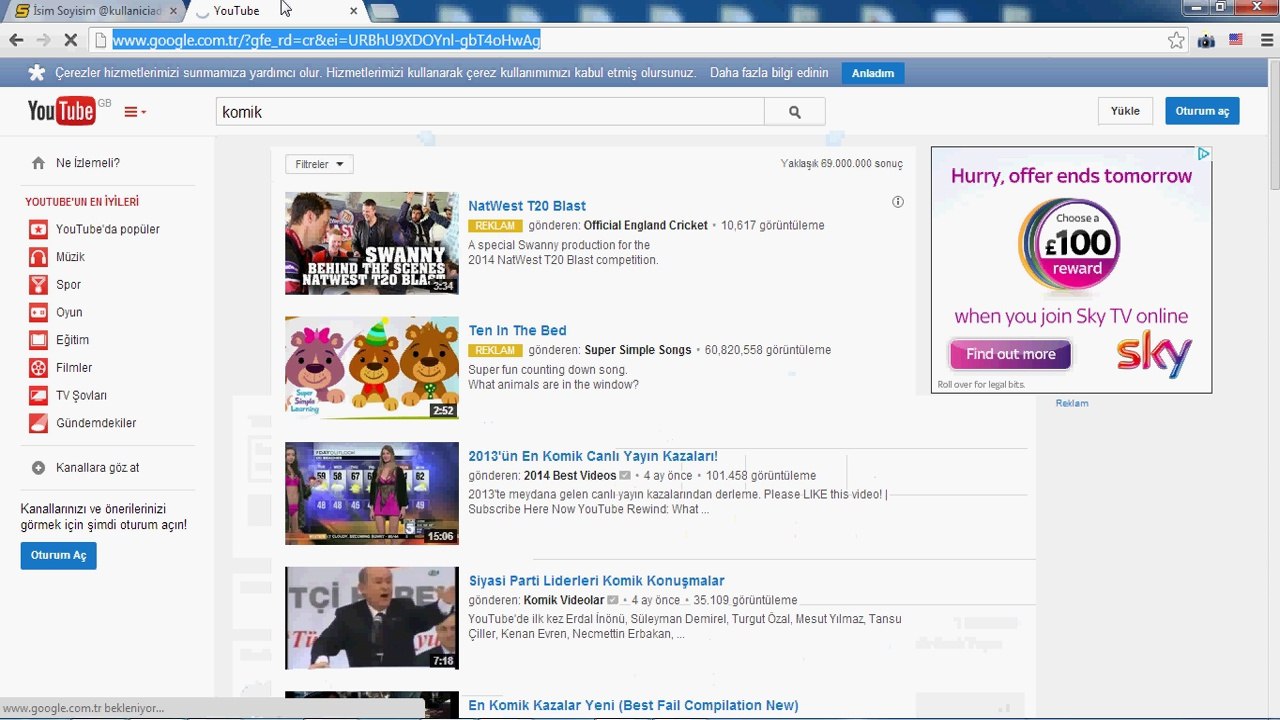Click the AdChoices icon on the Sky ad
Screen dimensions: 1280x720
click(x=1204, y=154)
